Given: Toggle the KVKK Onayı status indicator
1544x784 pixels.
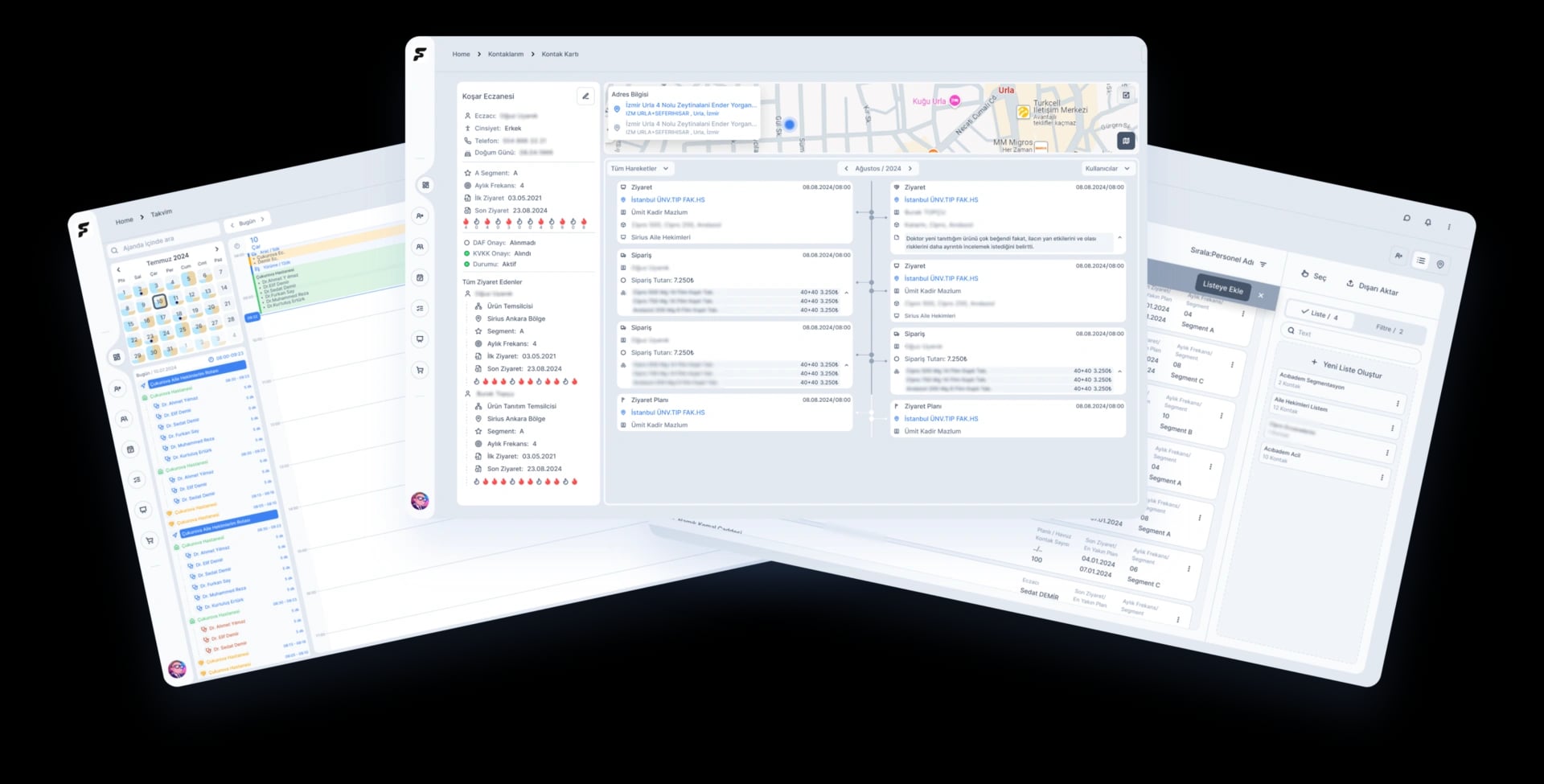Looking at the screenshot, I should coord(467,253).
